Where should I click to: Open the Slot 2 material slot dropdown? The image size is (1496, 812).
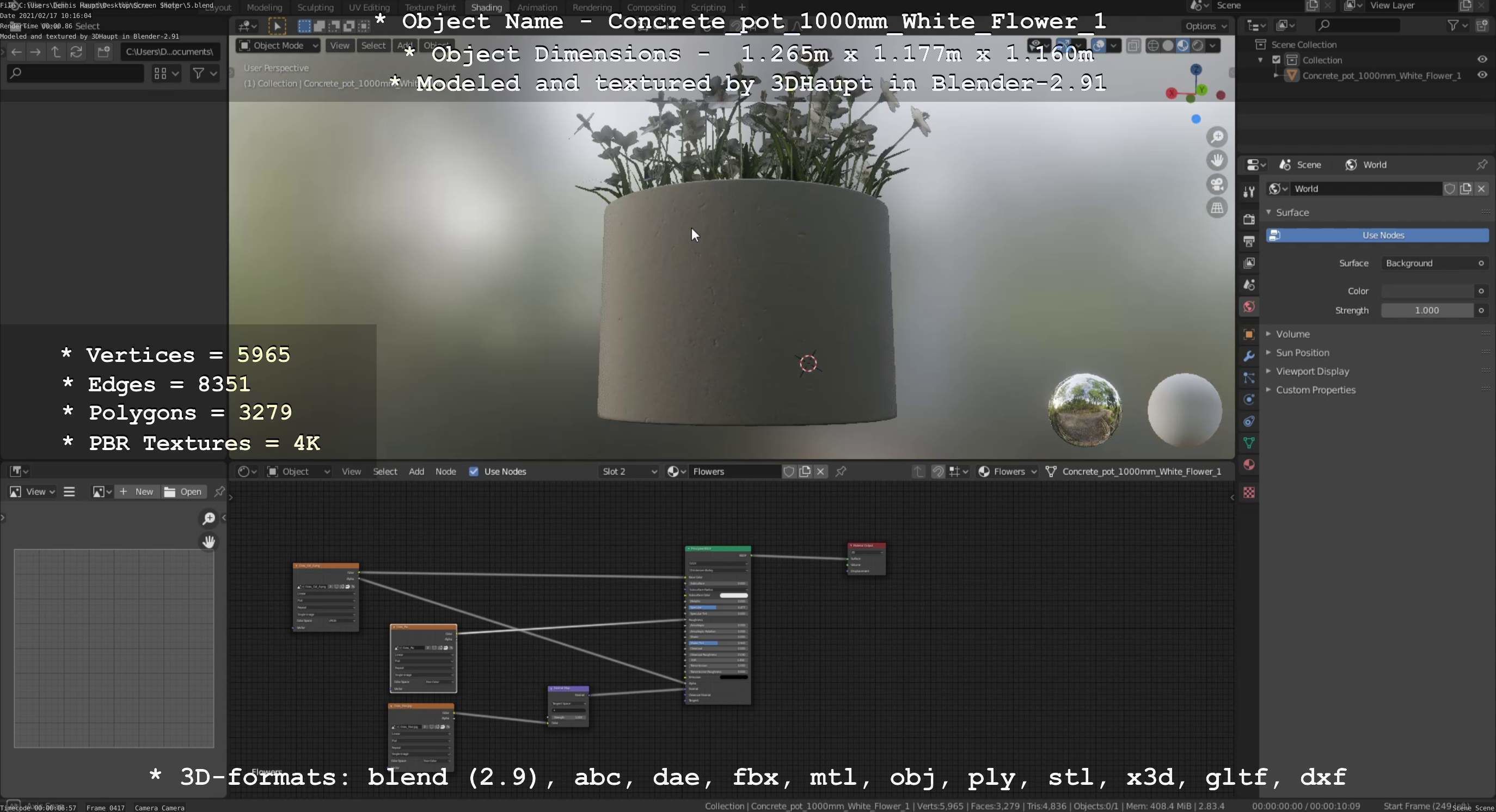tap(629, 471)
